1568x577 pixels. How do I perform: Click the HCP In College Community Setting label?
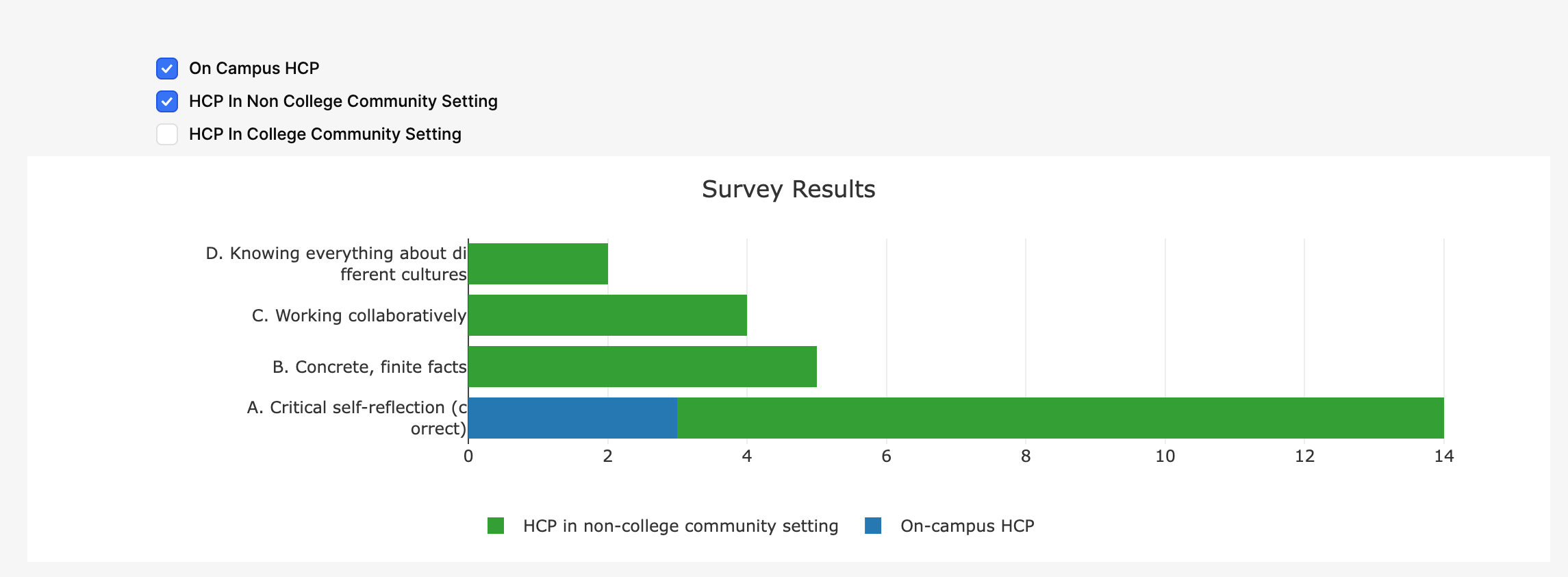[x=325, y=134]
